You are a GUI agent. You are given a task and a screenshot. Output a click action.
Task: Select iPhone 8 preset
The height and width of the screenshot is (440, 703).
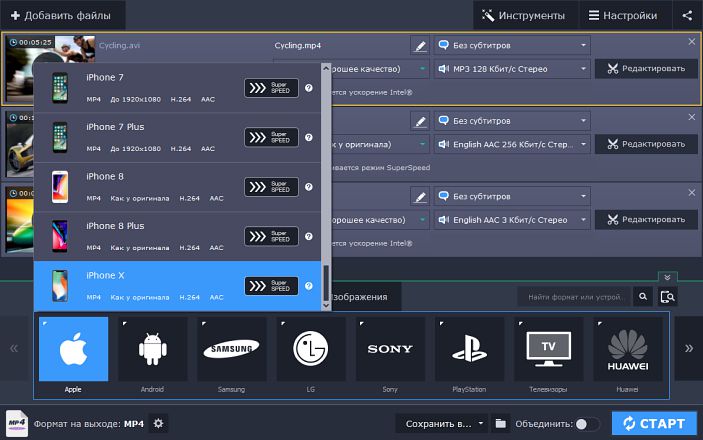[x=178, y=187]
